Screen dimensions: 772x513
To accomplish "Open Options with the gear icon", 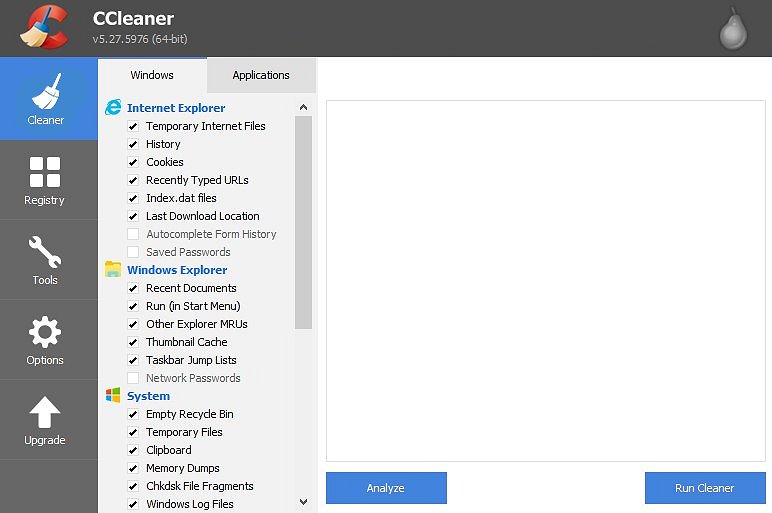I will [48, 340].
